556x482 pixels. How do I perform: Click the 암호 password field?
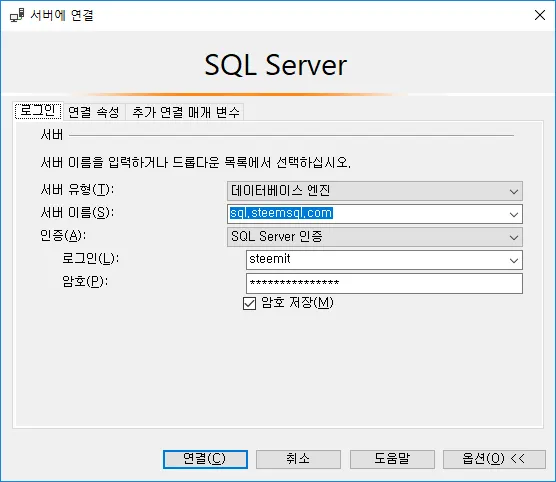(384, 283)
